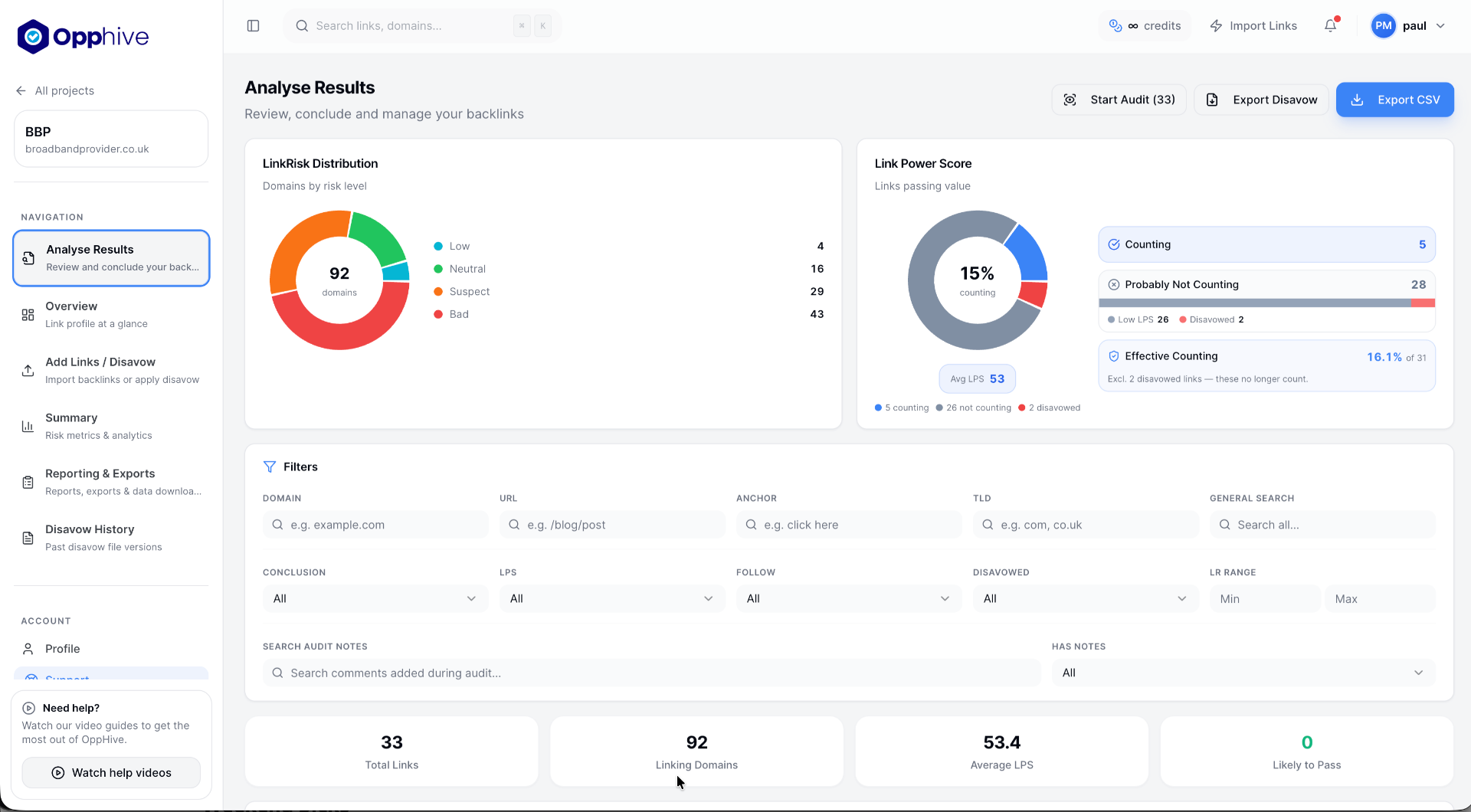
Task: Click the Watch help videos button
Action: click(x=111, y=773)
